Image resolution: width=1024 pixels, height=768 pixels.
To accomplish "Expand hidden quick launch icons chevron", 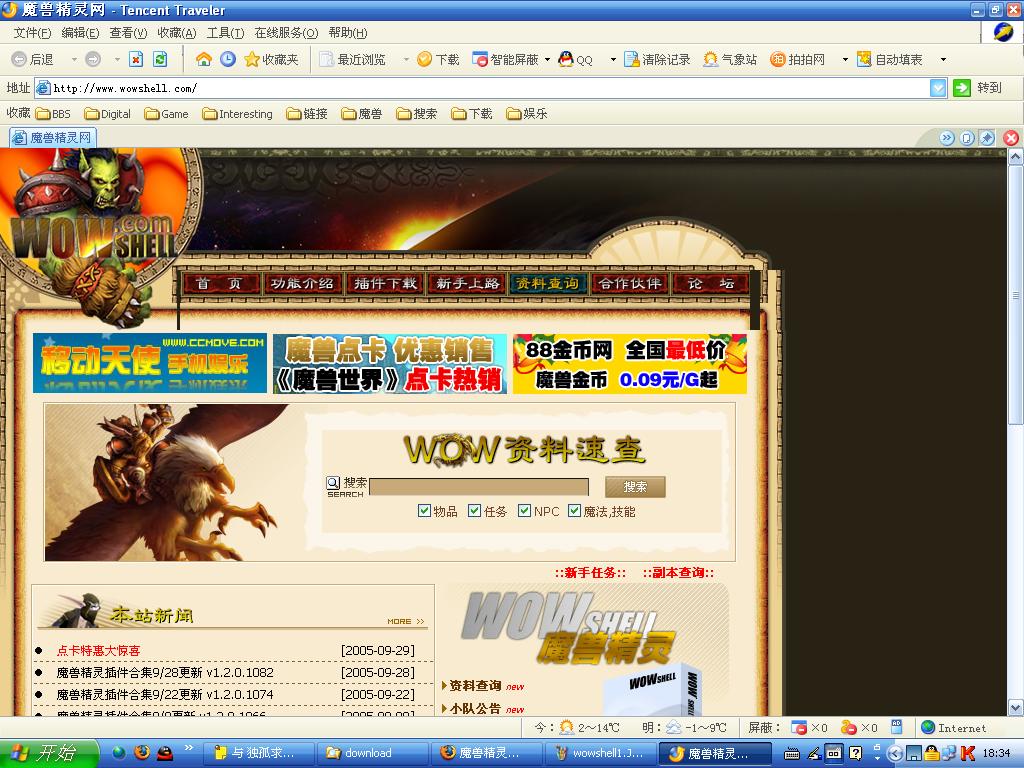I will 189,748.
